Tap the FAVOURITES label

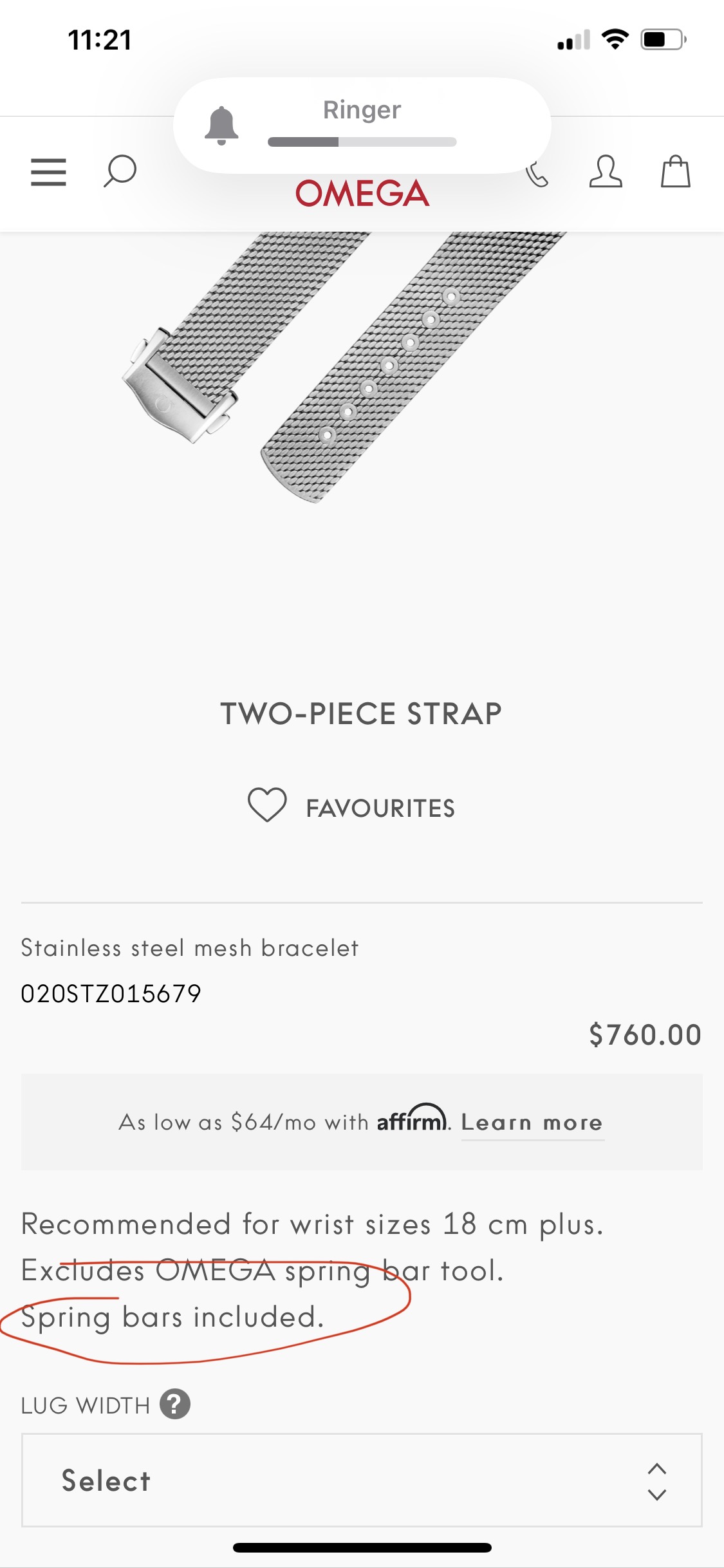coord(380,808)
